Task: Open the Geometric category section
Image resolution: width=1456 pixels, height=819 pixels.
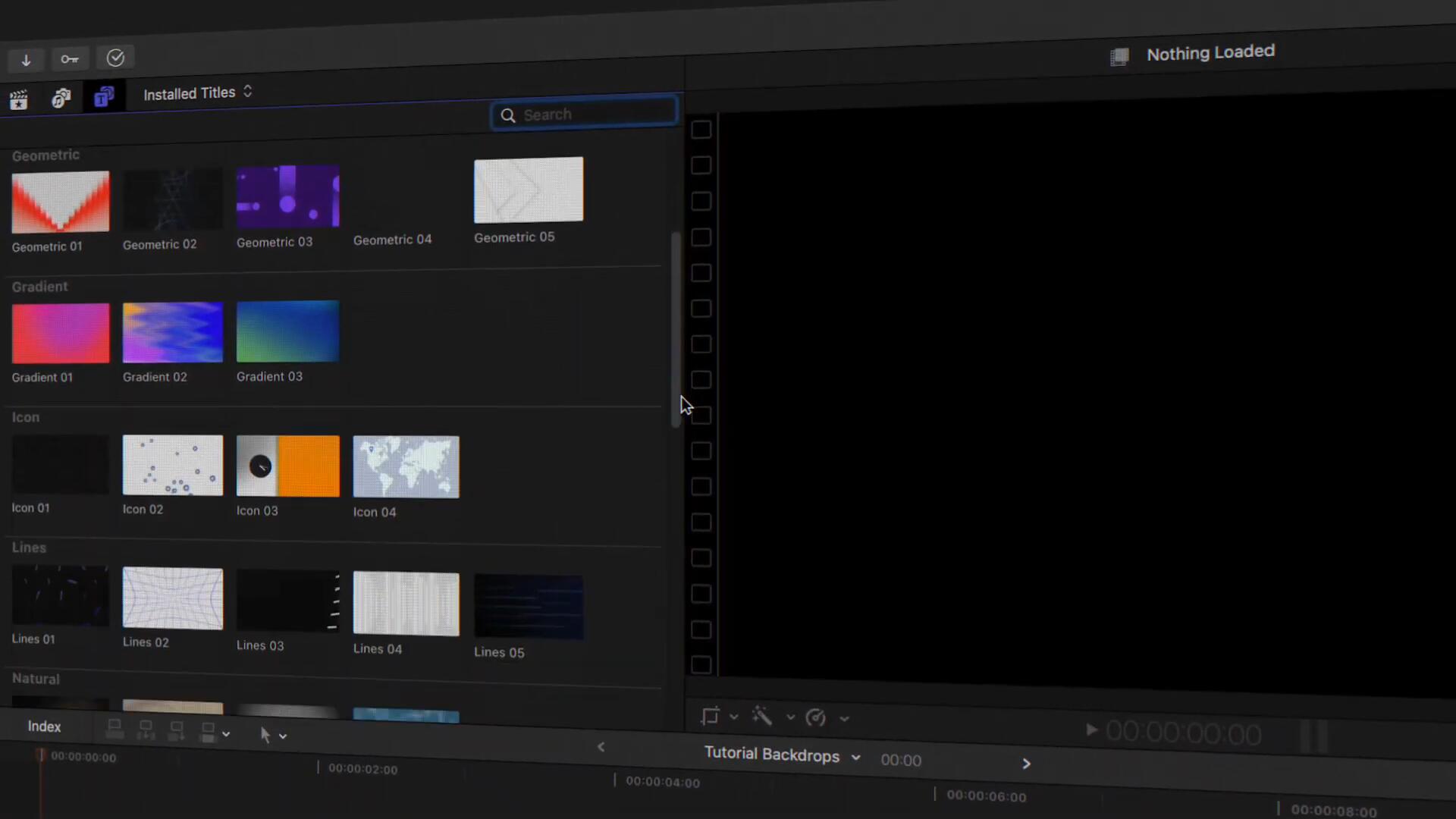Action: coord(46,155)
